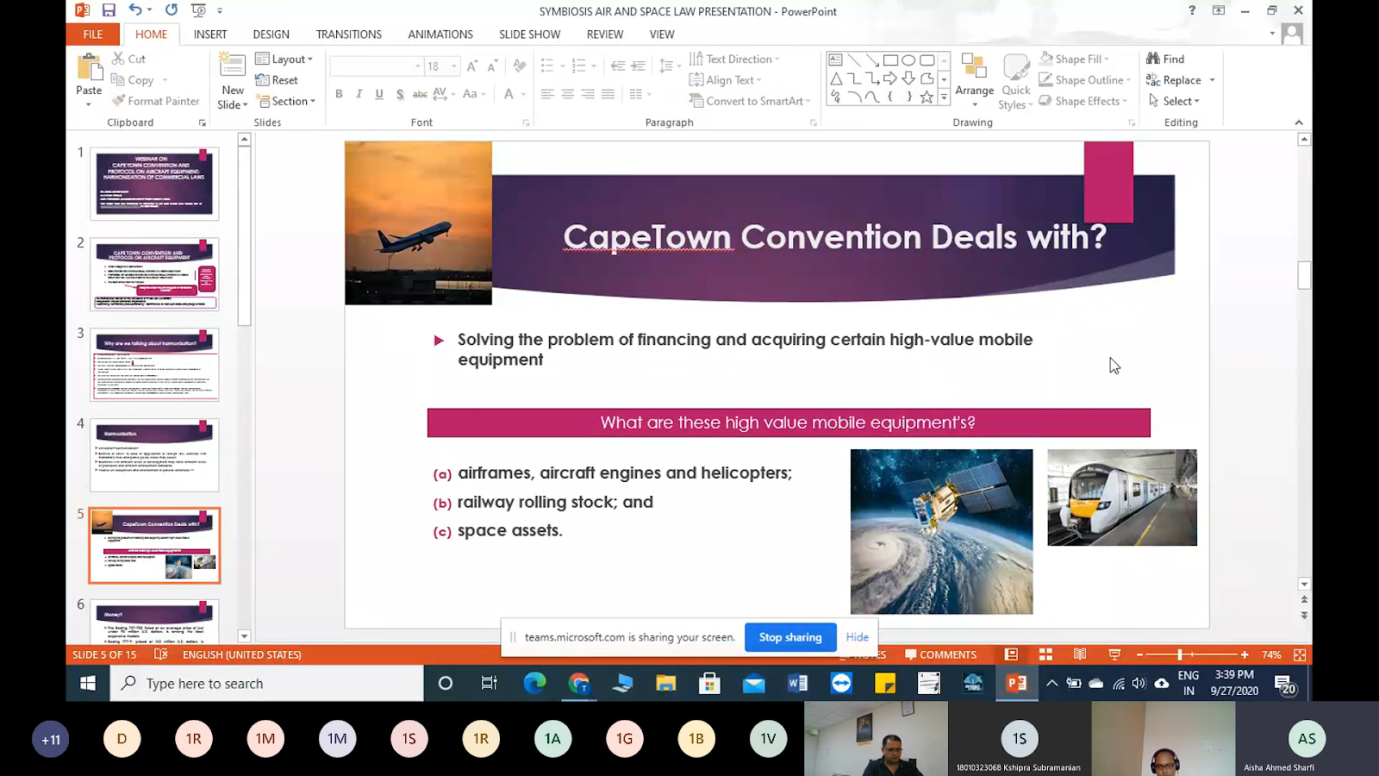The height and width of the screenshot is (776, 1379).
Task: Click the Undo arrow
Action: pyautogui.click(x=135, y=11)
